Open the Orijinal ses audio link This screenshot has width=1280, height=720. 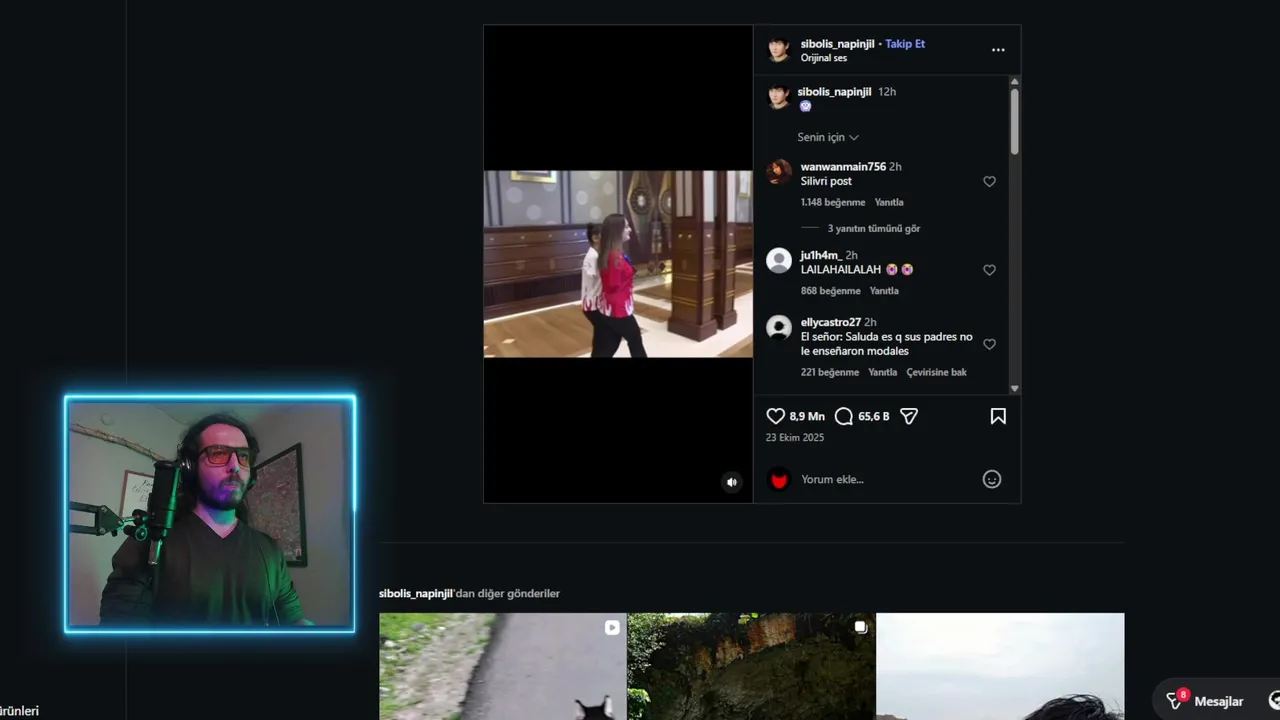(x=824, y=58)
